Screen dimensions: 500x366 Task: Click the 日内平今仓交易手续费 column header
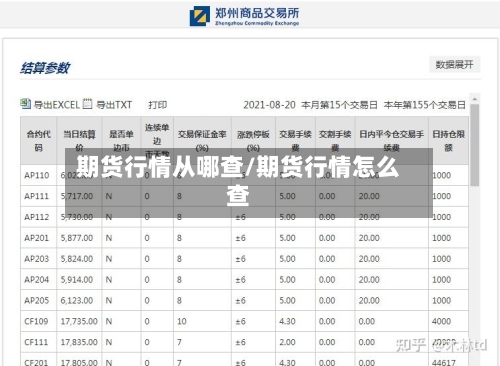[392, 141]
